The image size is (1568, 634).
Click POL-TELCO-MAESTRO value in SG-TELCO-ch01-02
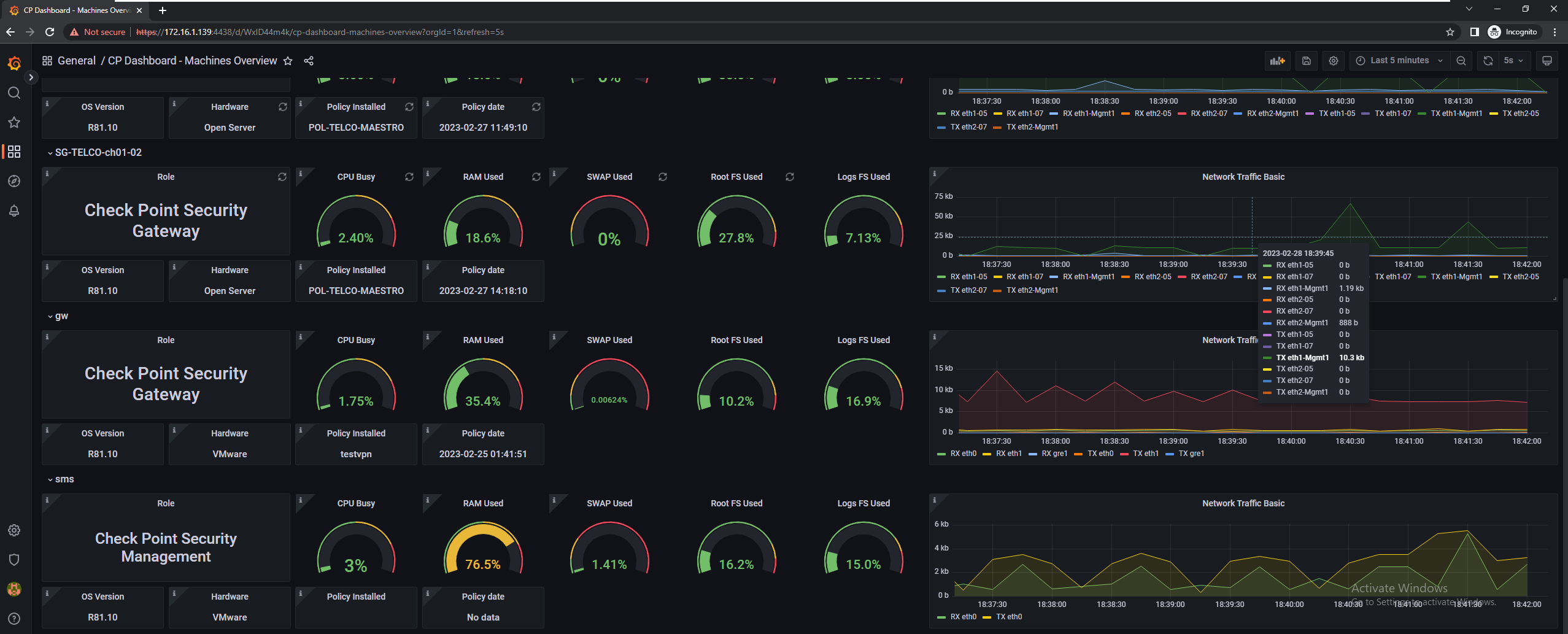(x=356, y=291)
